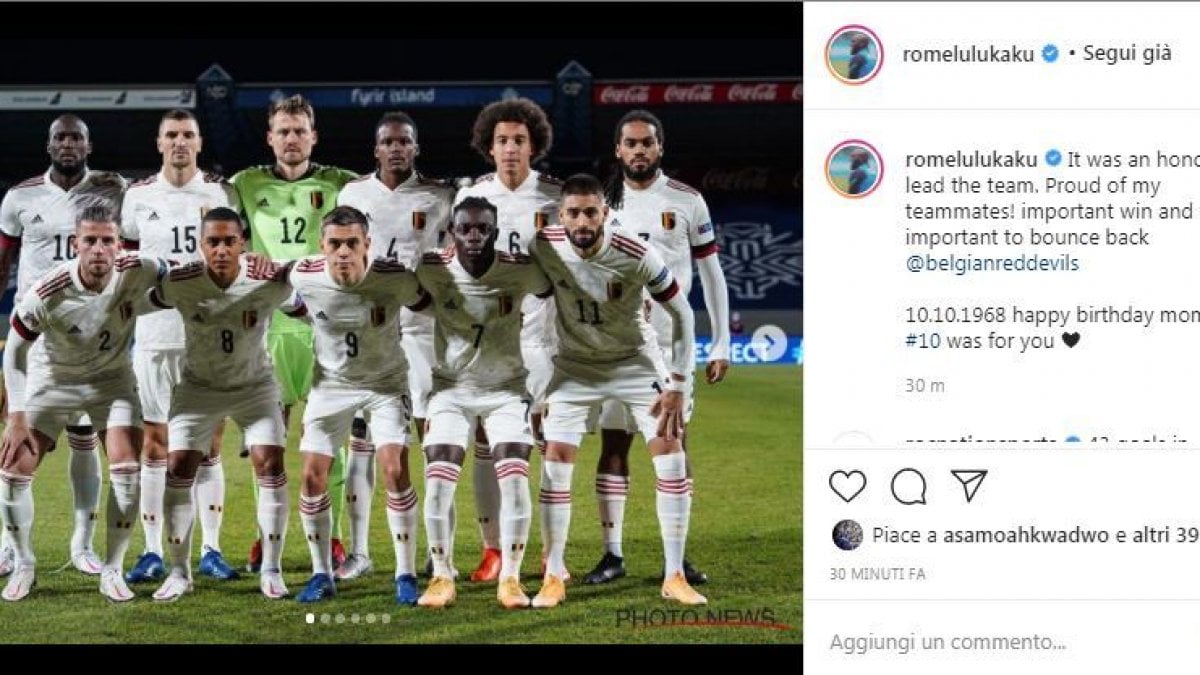Click asamoahkwadwo's small liker avatar
The height and width of the screenshot is (675, 1200).
pos(847,535)
